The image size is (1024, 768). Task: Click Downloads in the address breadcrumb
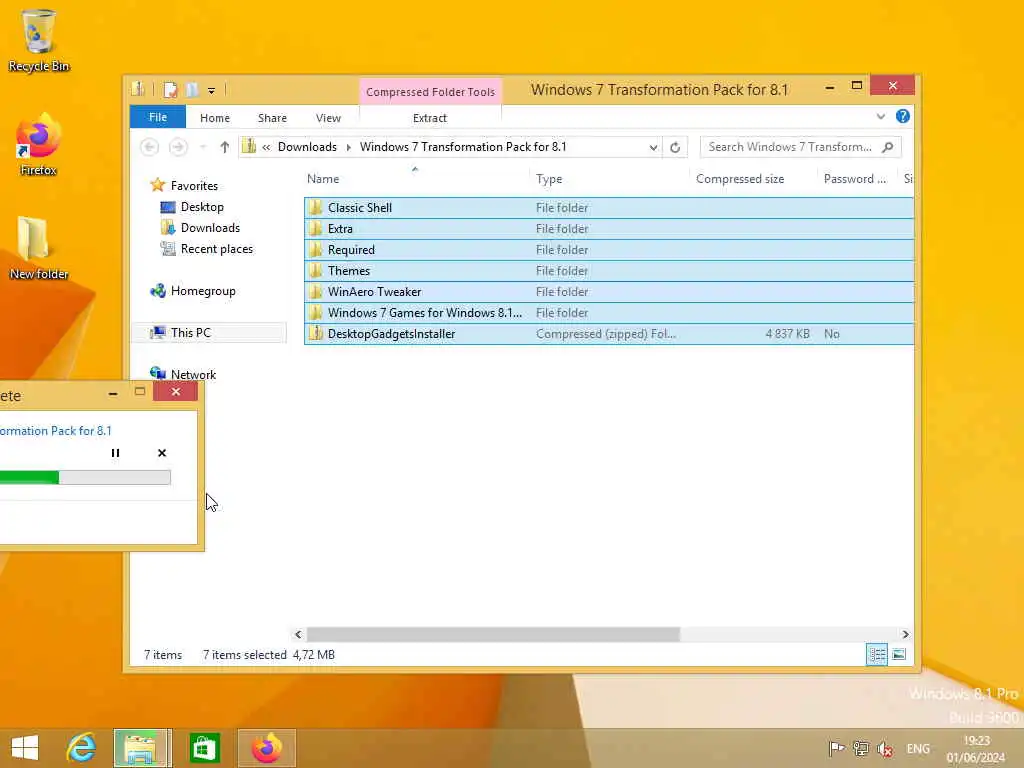click(x=307, y=147)
